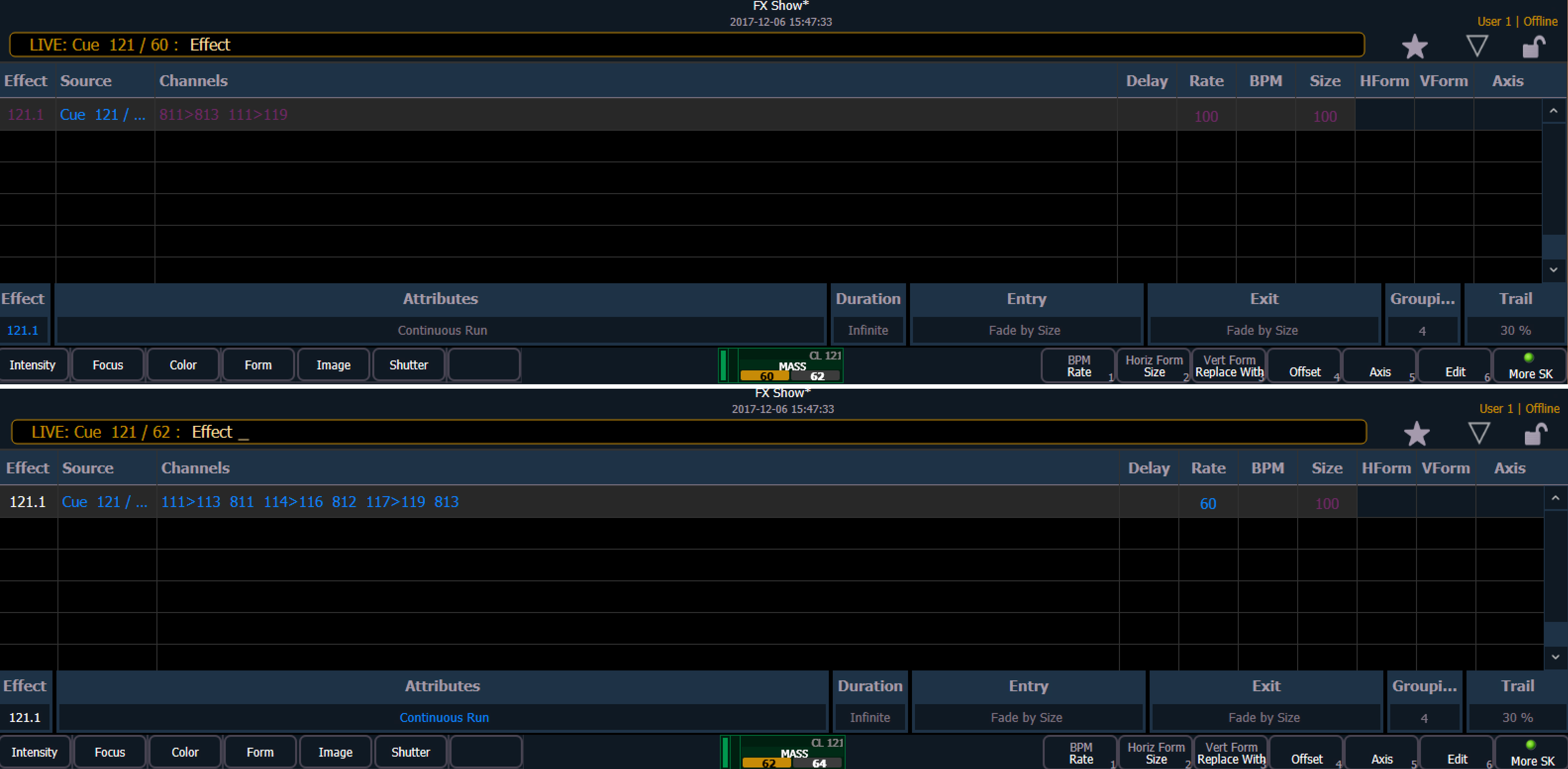The width and height of the screenshot is (1568, 769).
Task: Click scroll-up arrow of effect list in Cue 121 / 60 panel
Action: pos(1553,111)
